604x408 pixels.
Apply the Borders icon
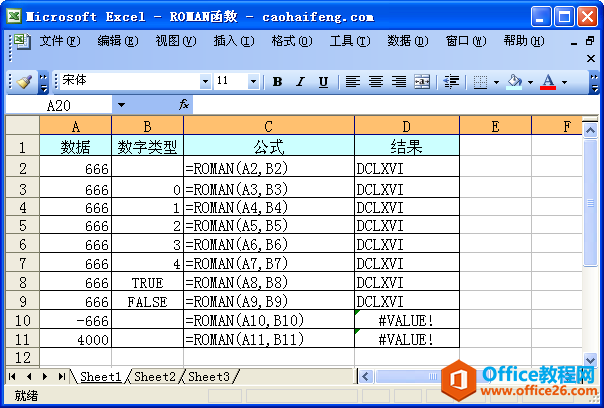(x=480, y=82)
